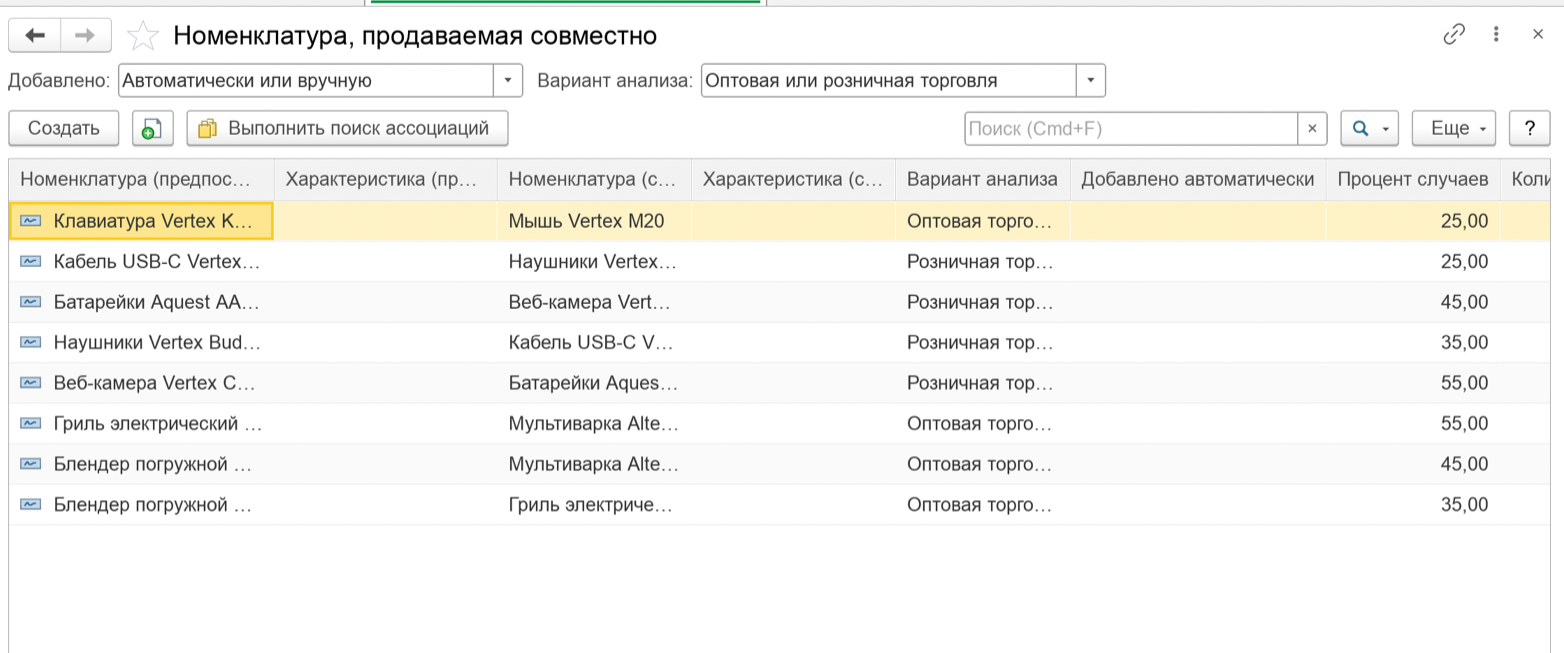Select the Веб-камера Vert… second-column cell
This screenshot has height=653, width=1564.
(x=594, y=302)
